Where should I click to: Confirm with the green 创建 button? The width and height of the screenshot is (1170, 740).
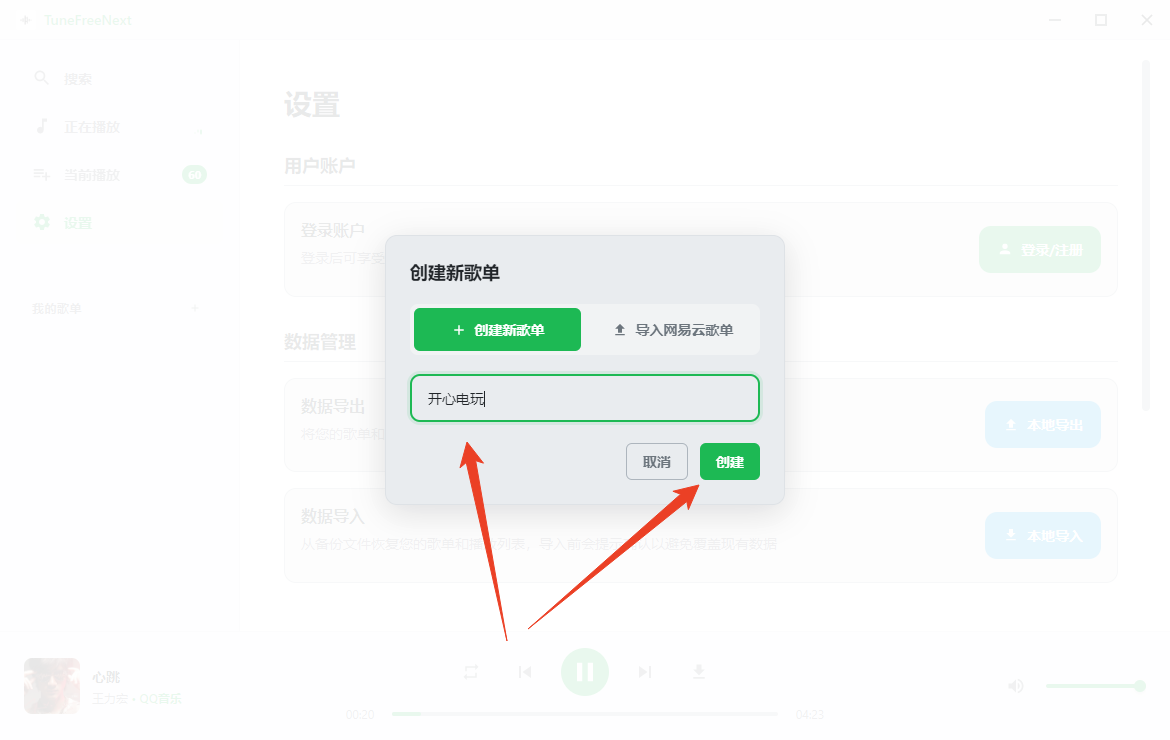730,462
